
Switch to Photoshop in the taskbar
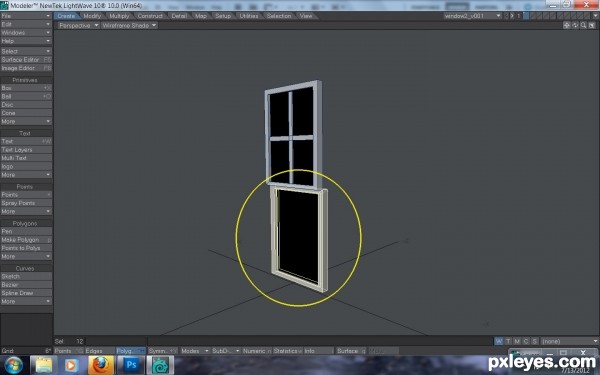pyautogui.click(x=131, y=365)
